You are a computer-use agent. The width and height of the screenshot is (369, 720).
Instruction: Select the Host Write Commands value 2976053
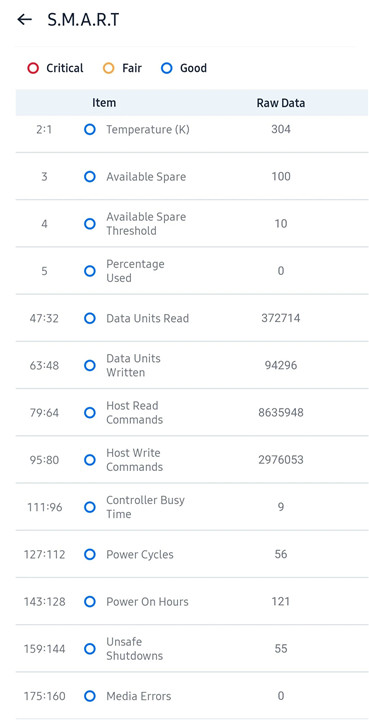pos(281,460)
